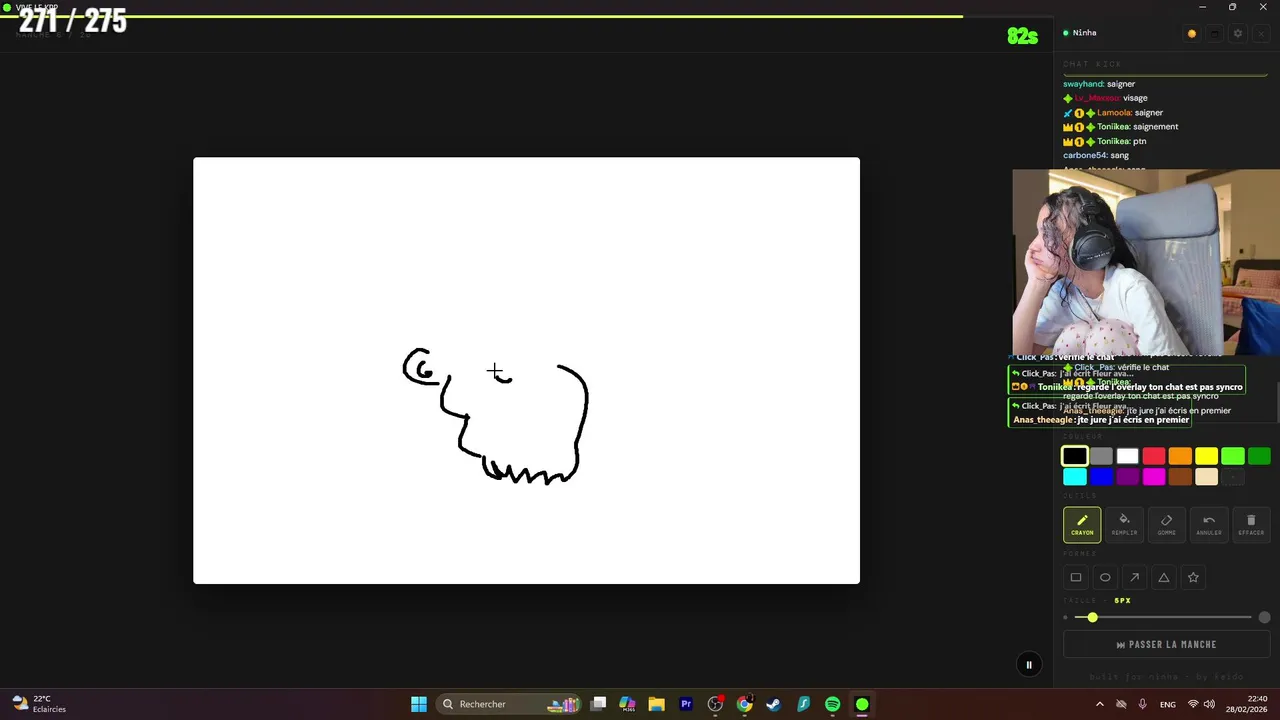
Task: Open Premiere Pro from the taskbar
Action: click(686, 704)
